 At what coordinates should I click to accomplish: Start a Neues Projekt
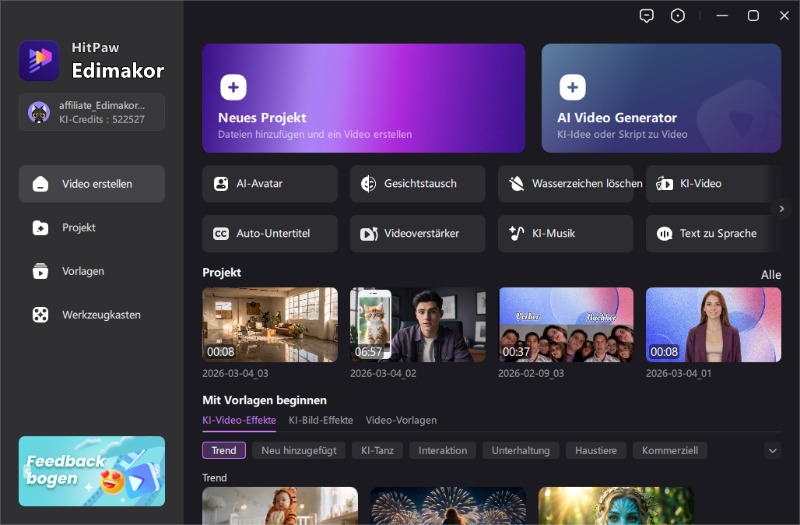point(363,98)
